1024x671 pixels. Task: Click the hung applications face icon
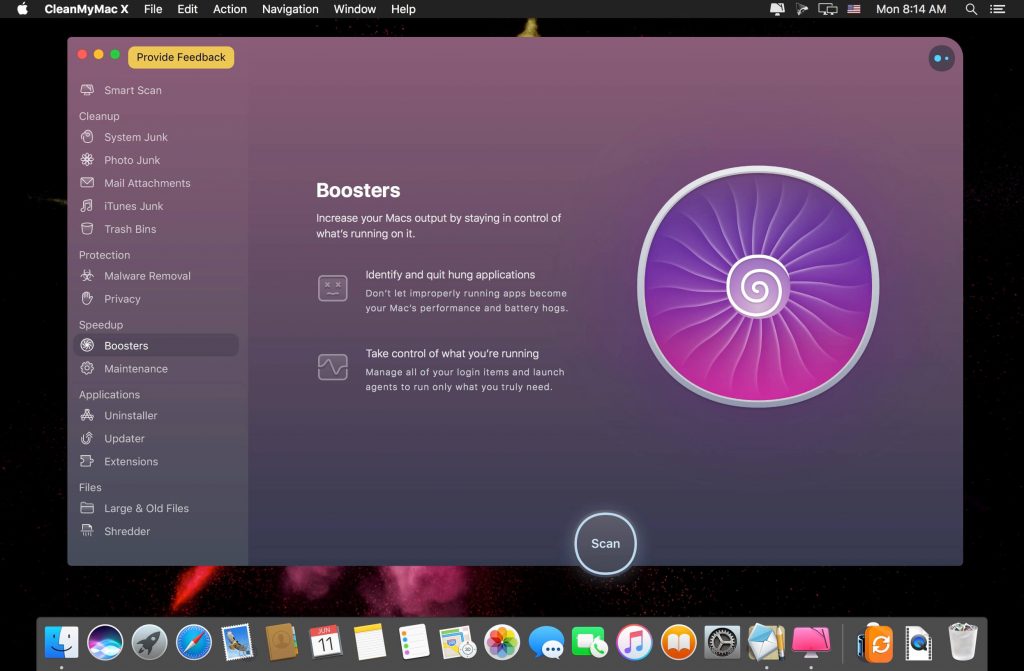(332, 288)
